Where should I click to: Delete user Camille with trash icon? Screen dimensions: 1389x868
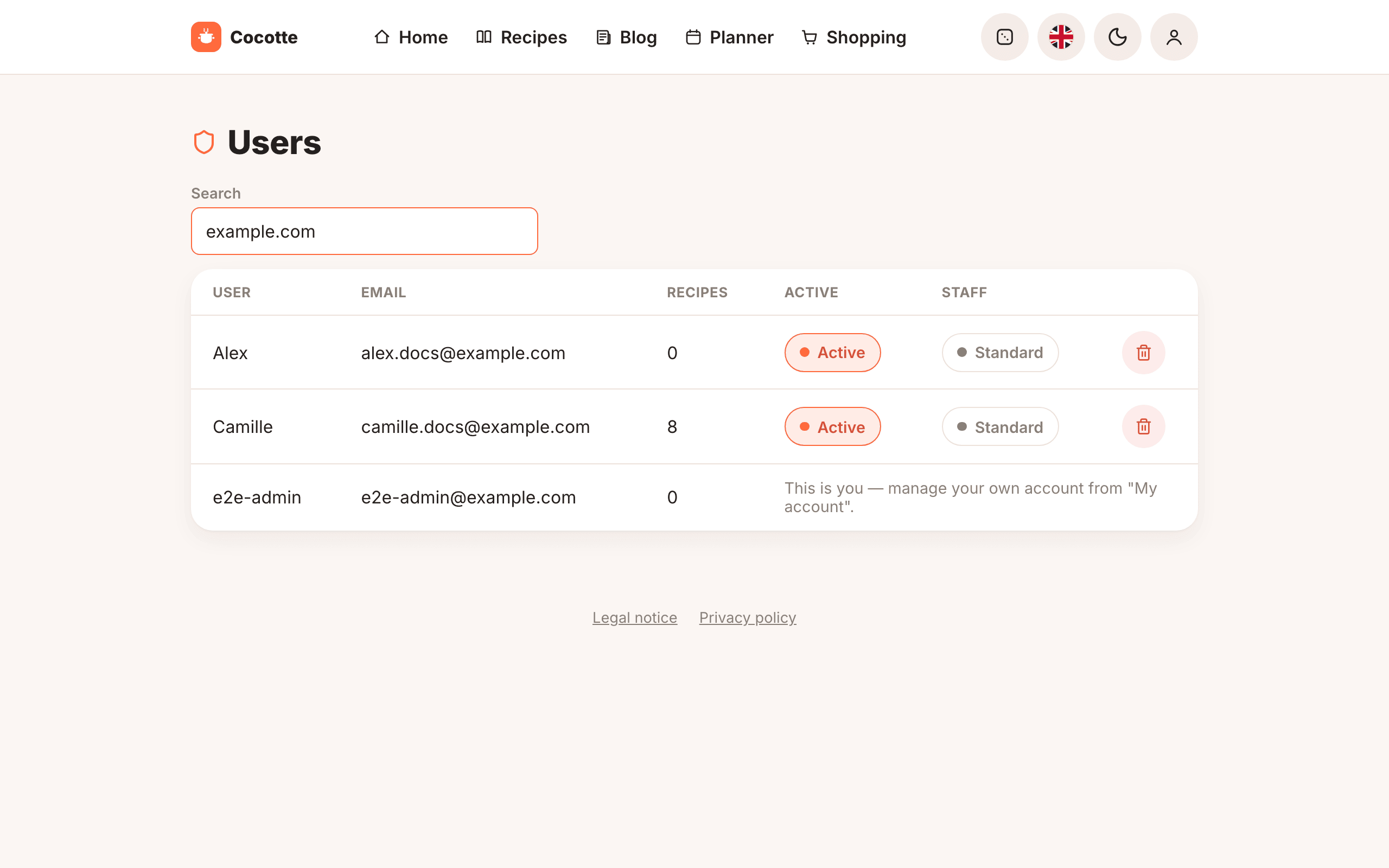click(1143, 426)
